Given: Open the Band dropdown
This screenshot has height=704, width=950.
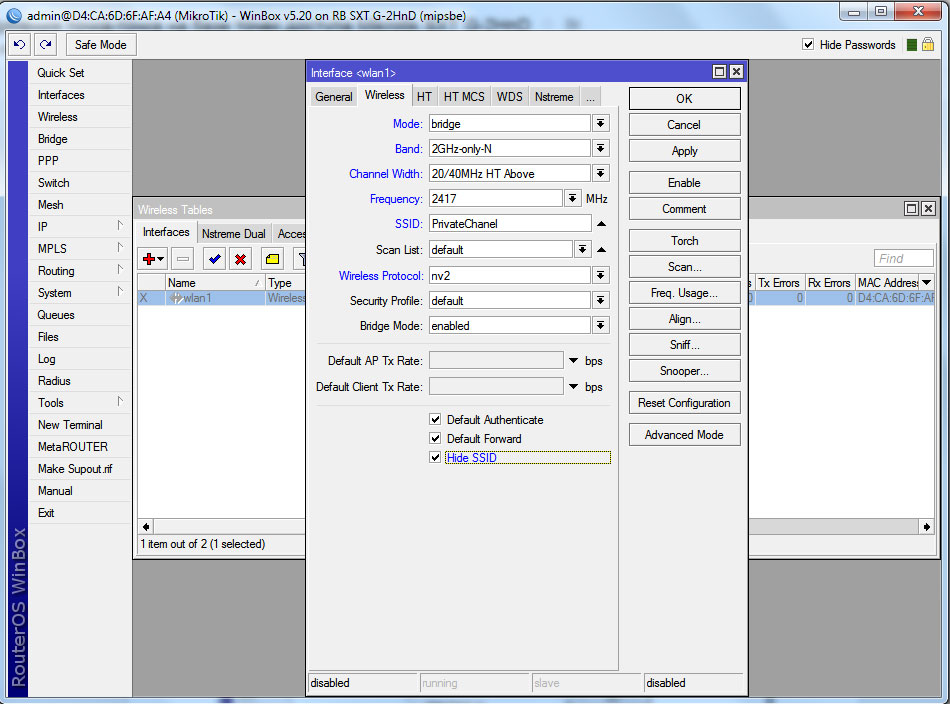Looking at the screenshot, I should point(600,148).
